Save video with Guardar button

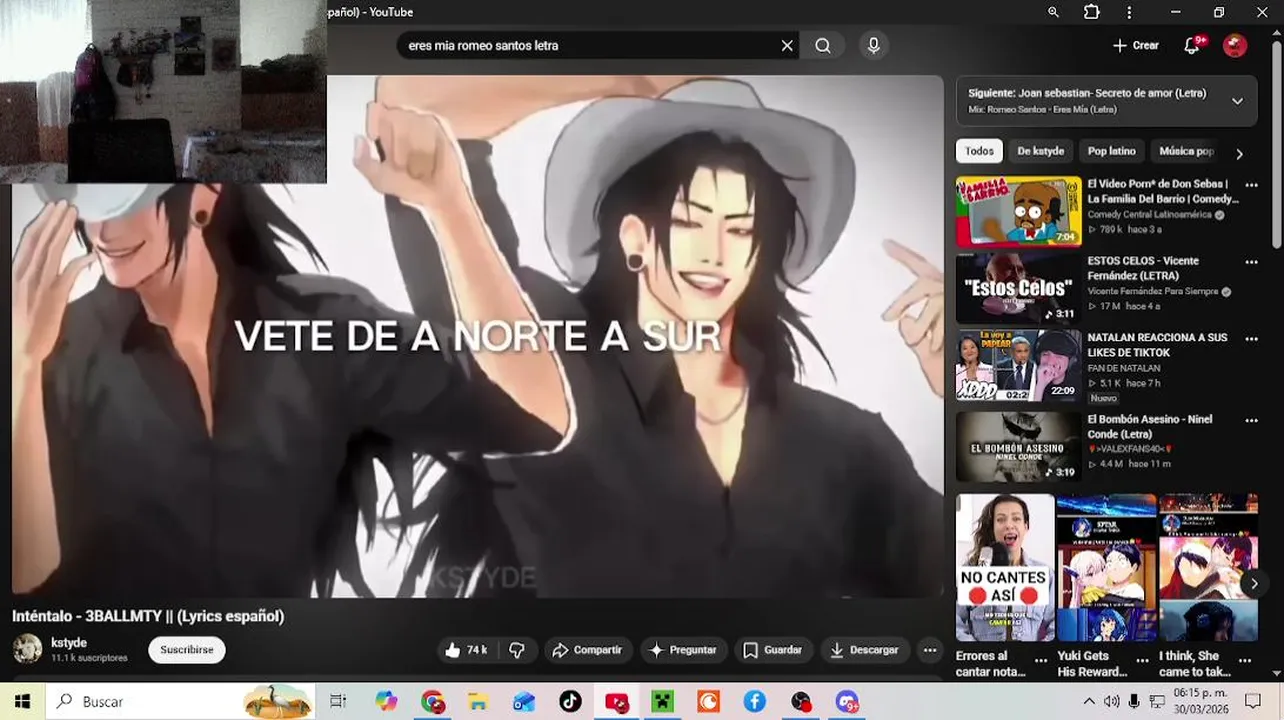[x=773, y=650]
